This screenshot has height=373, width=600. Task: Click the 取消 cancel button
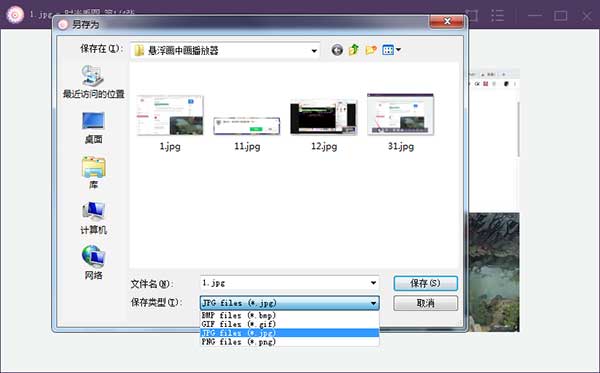[x=426, y=303]
